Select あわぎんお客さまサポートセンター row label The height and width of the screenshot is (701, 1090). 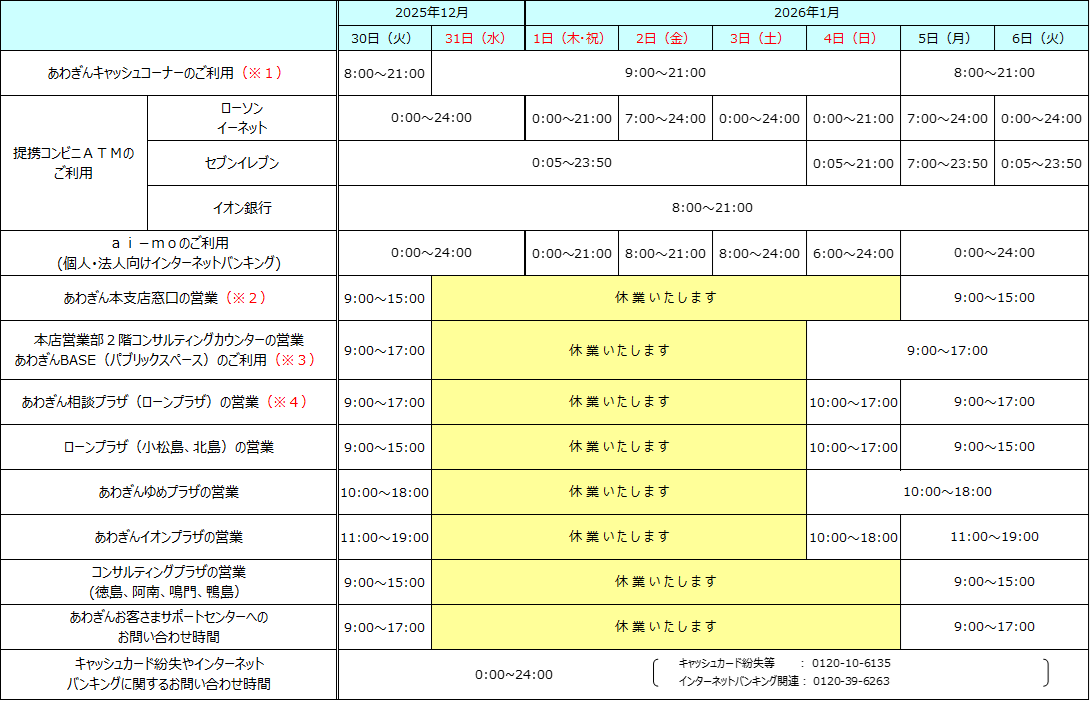click(x=168, y=627)
